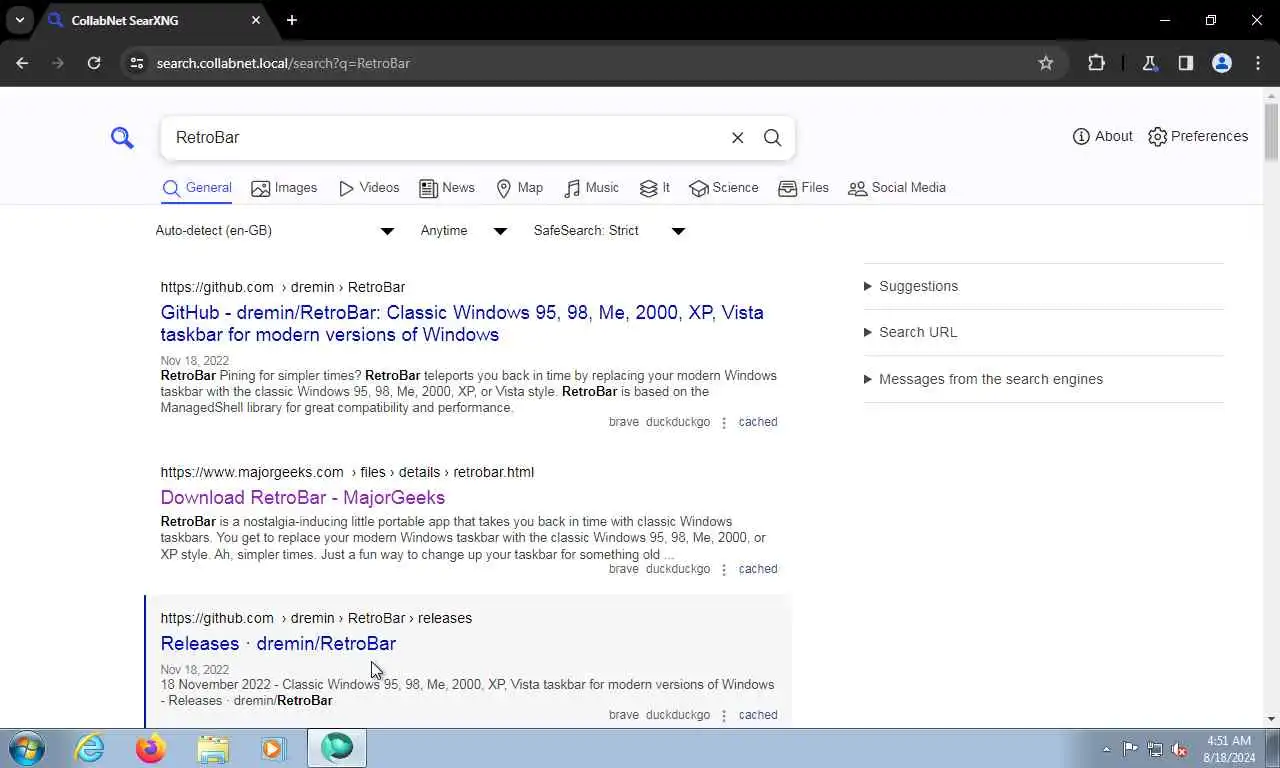Focus the RetroBar search input field
Viewport: 1280px width, 768px height.
pyautogui.click(x=445, y=137)
